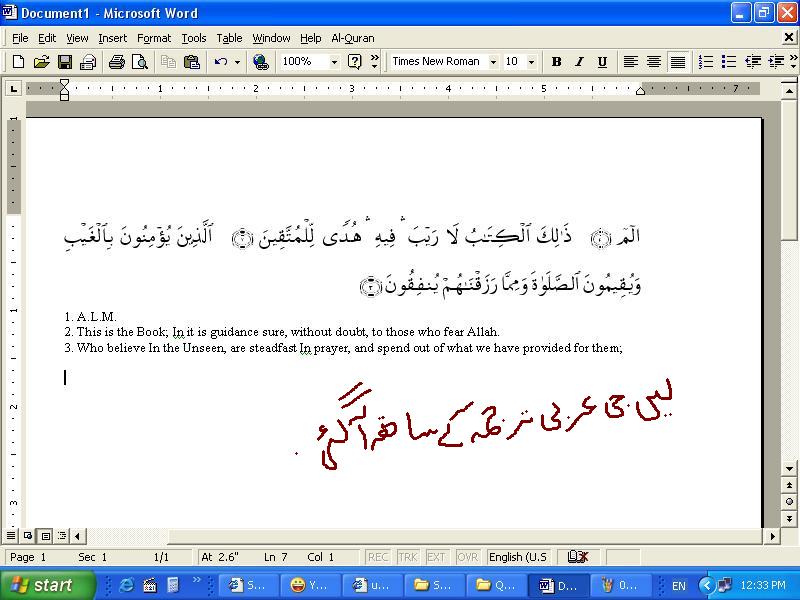Justify the paragraph text

click(x=678, y=62)
